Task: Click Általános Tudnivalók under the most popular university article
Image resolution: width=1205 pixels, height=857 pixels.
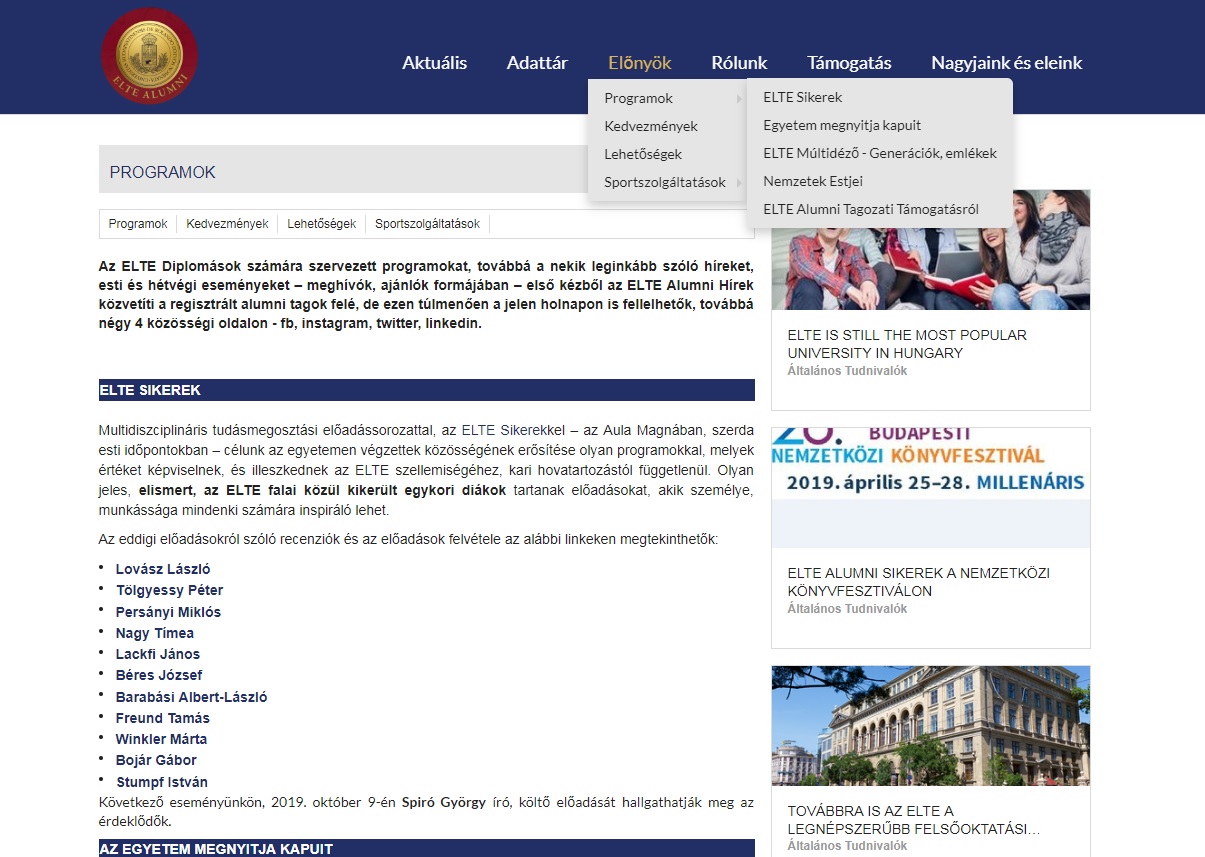Action: (847, 371)
